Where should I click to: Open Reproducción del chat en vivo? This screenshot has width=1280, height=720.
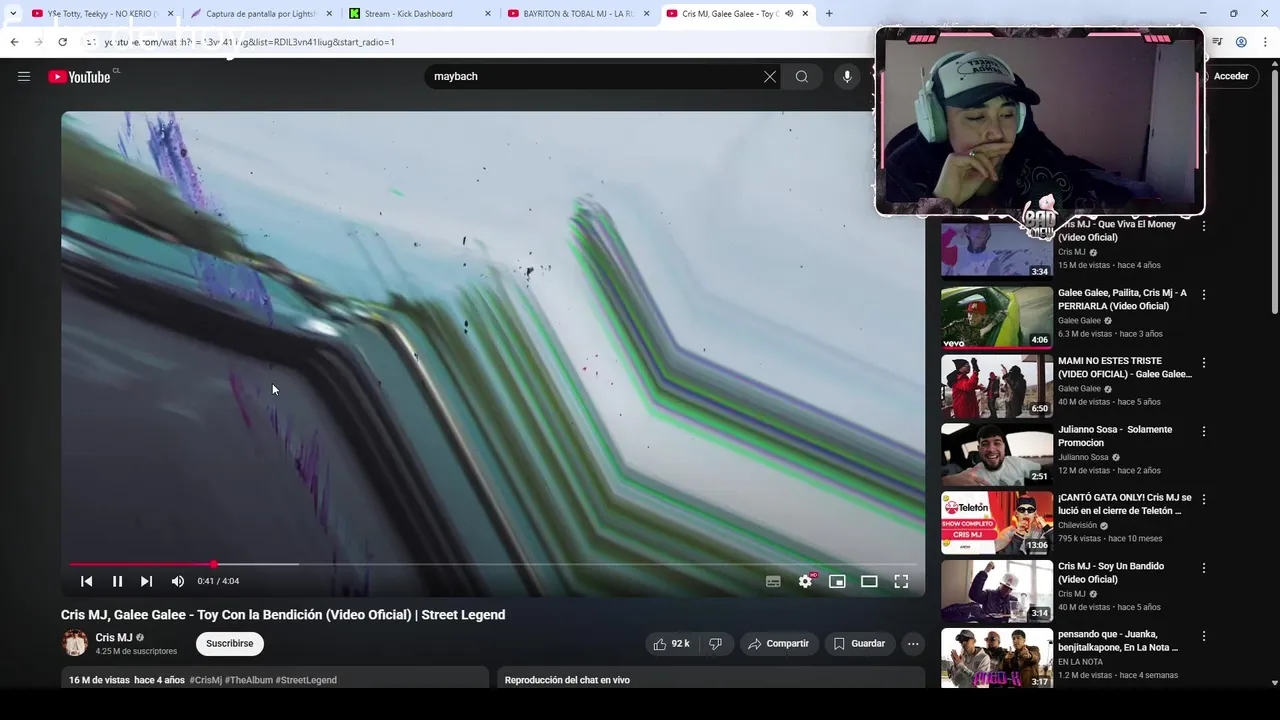click(567, 680)
